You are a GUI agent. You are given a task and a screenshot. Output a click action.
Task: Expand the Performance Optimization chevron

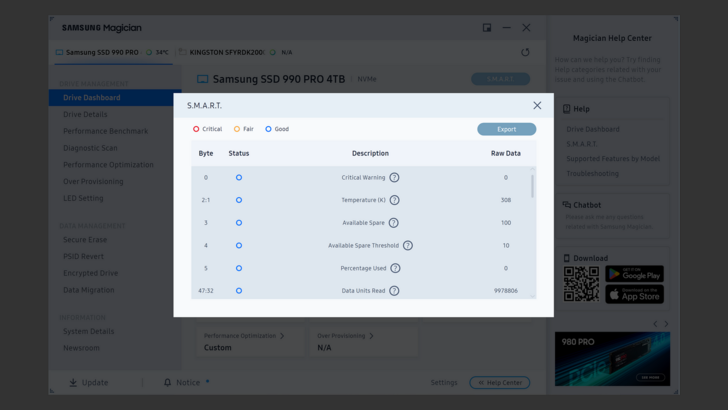click(x=281, y=336)
